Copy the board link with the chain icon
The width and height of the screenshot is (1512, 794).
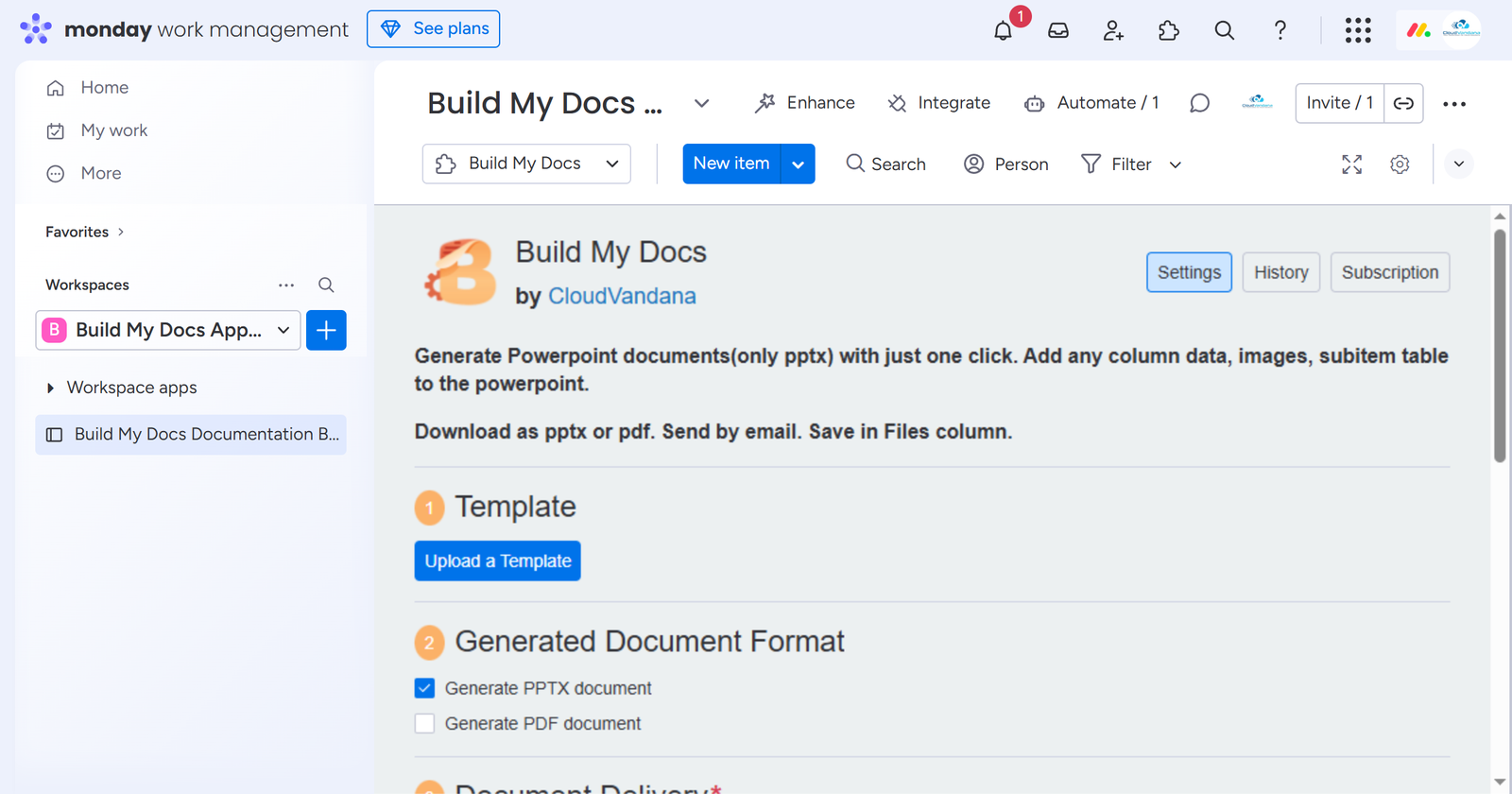(x=1404, y=103)
